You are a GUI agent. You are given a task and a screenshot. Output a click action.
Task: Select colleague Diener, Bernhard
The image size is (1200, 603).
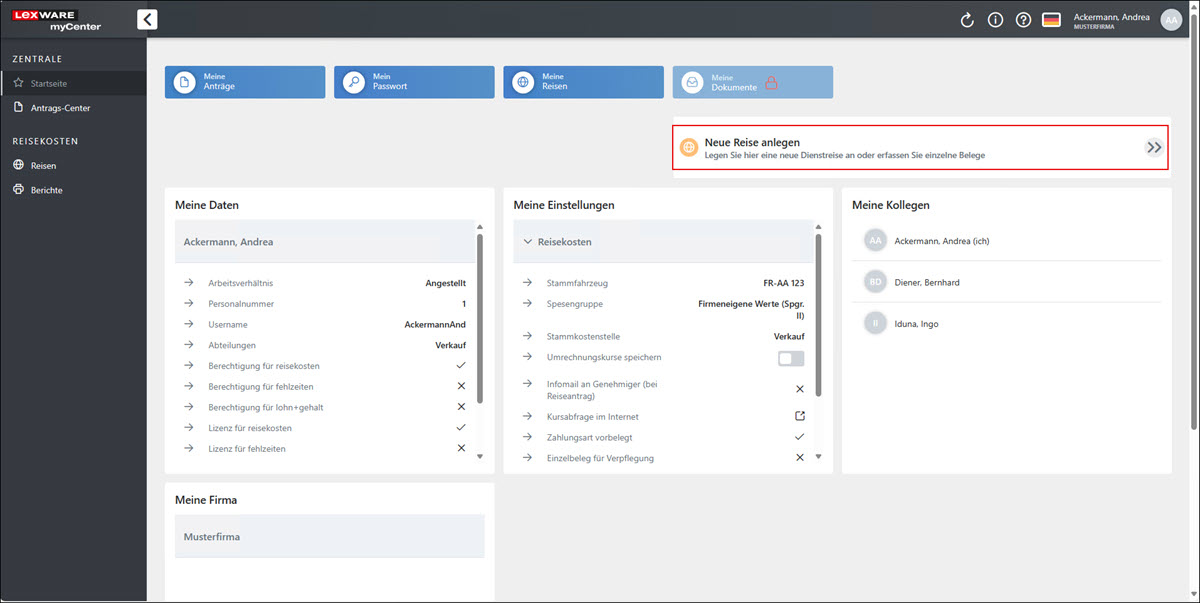[926, 282]
